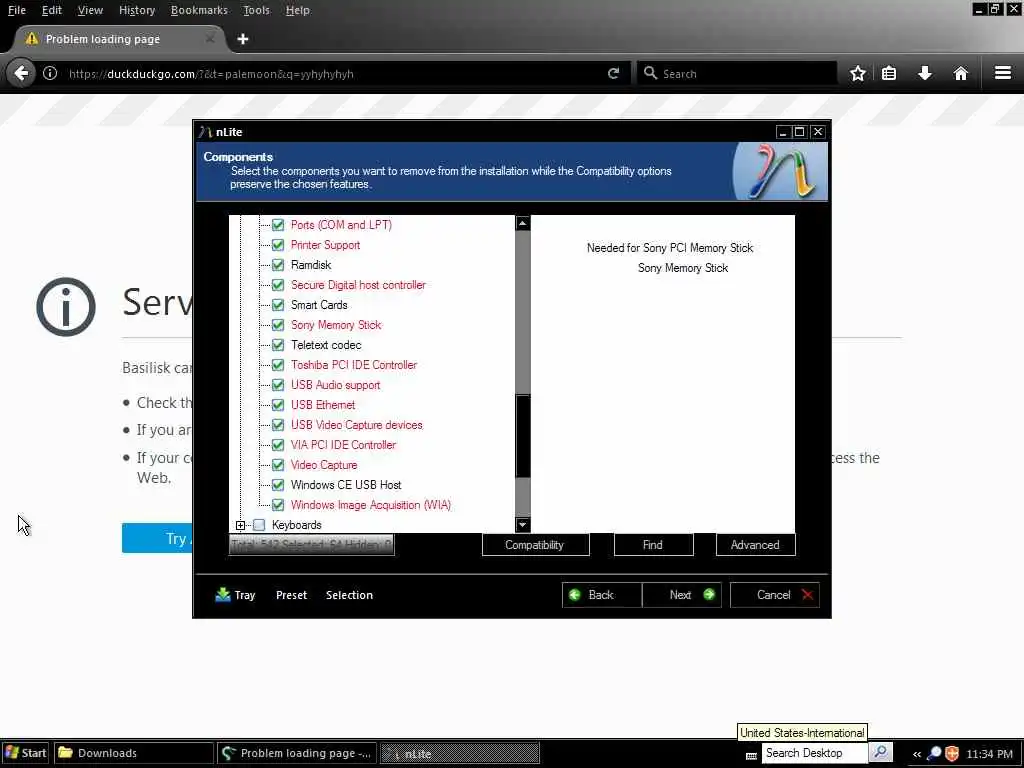Click the Search Desktop input field
1024x768 pixels.
pyautogui.click(x=814, y=753)
